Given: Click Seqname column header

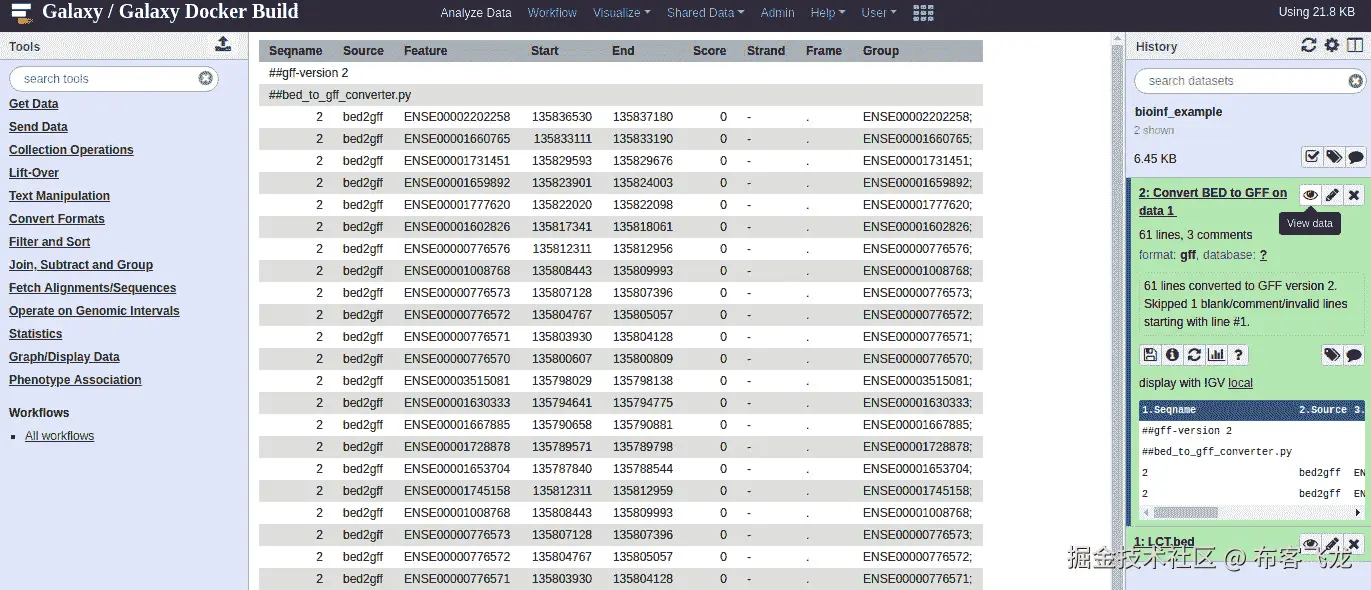Looking at the screenshot, I should tap(295, 51).
